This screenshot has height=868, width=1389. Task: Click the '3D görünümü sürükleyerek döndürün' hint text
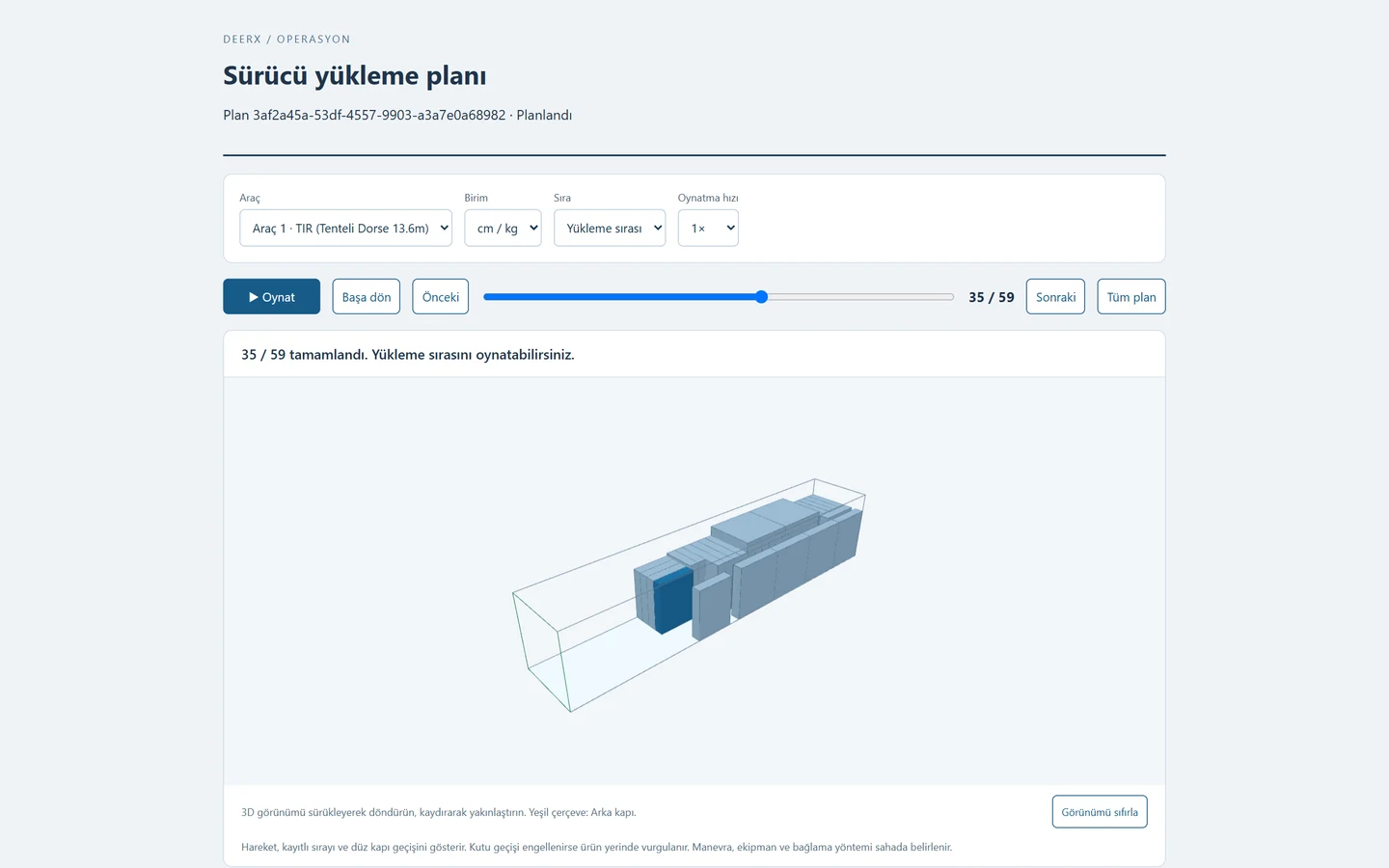(x=439, y=812)
